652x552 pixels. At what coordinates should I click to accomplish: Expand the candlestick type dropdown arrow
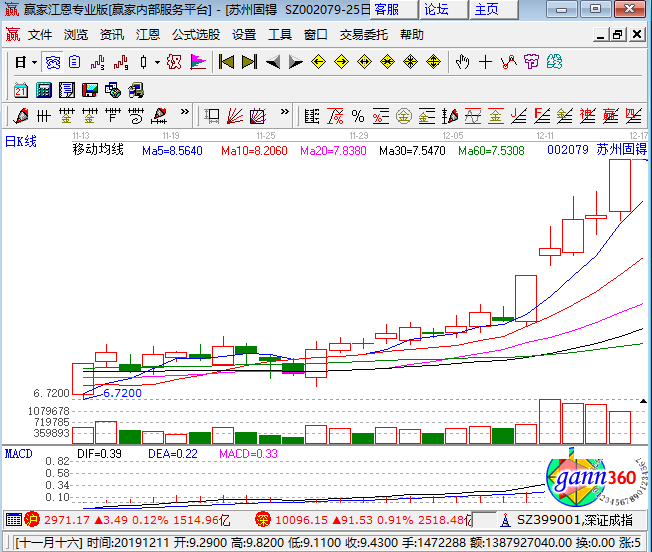pos(157,63)
